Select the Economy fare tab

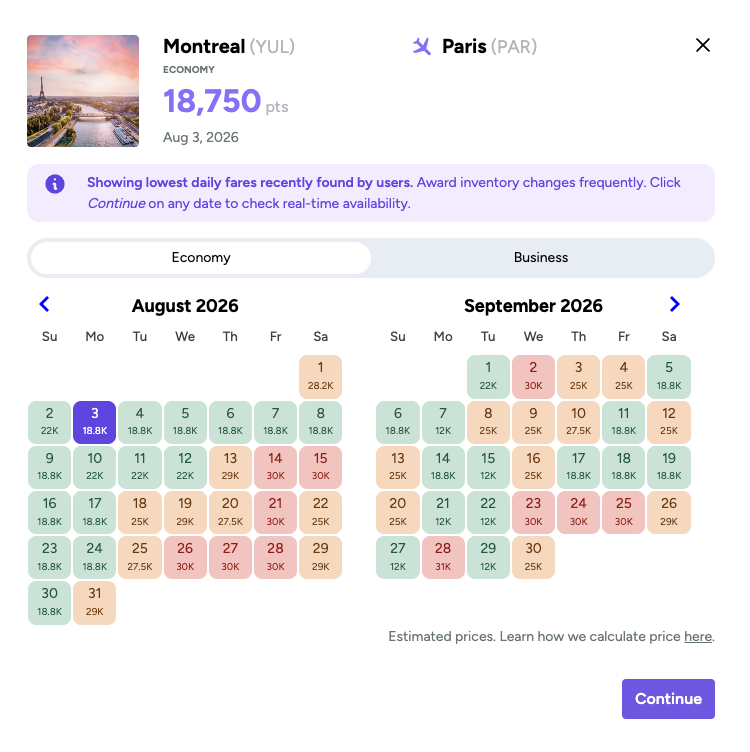[x=201, y=258]
